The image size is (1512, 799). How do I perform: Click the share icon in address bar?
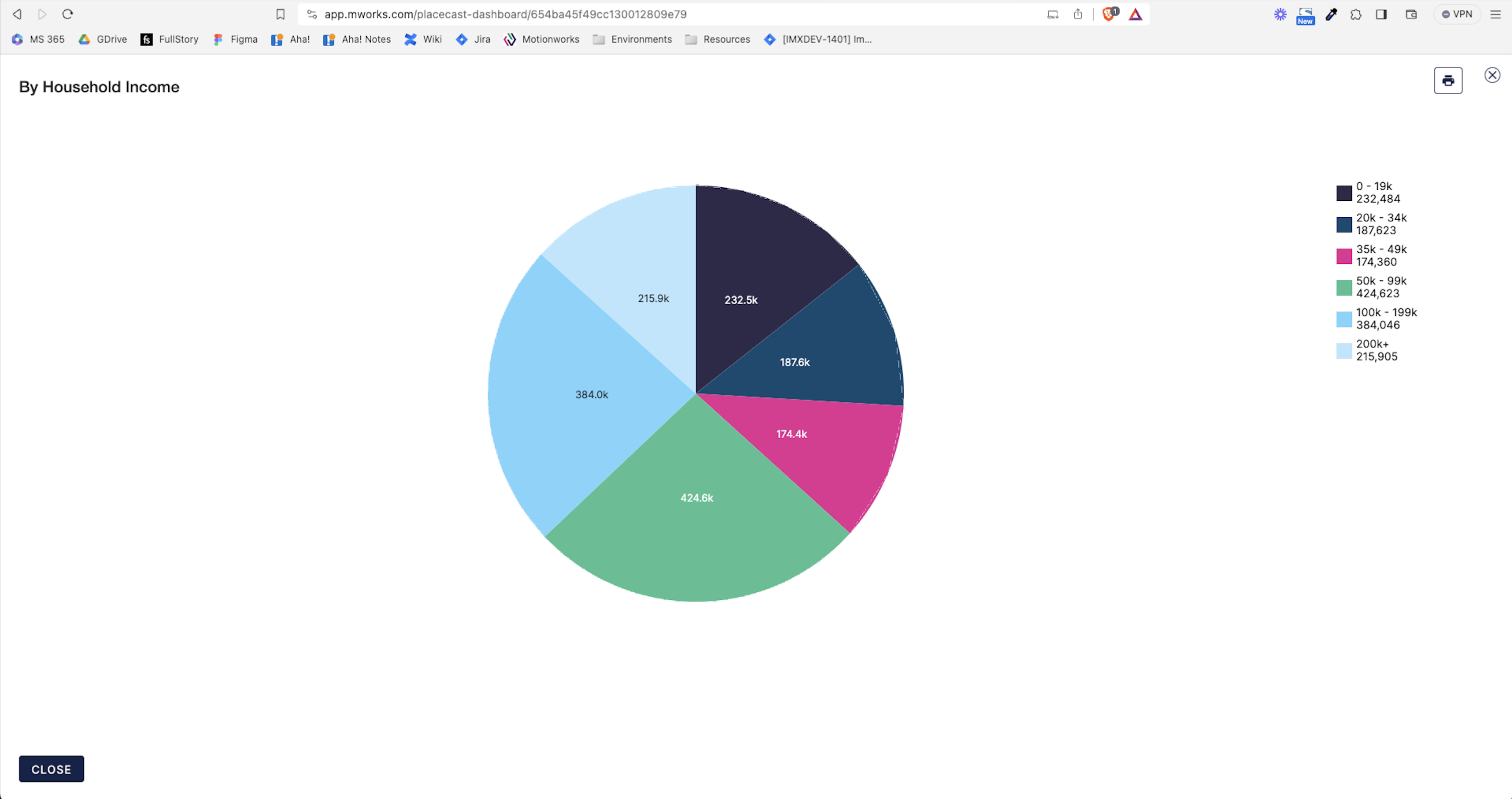[1078, 14]
